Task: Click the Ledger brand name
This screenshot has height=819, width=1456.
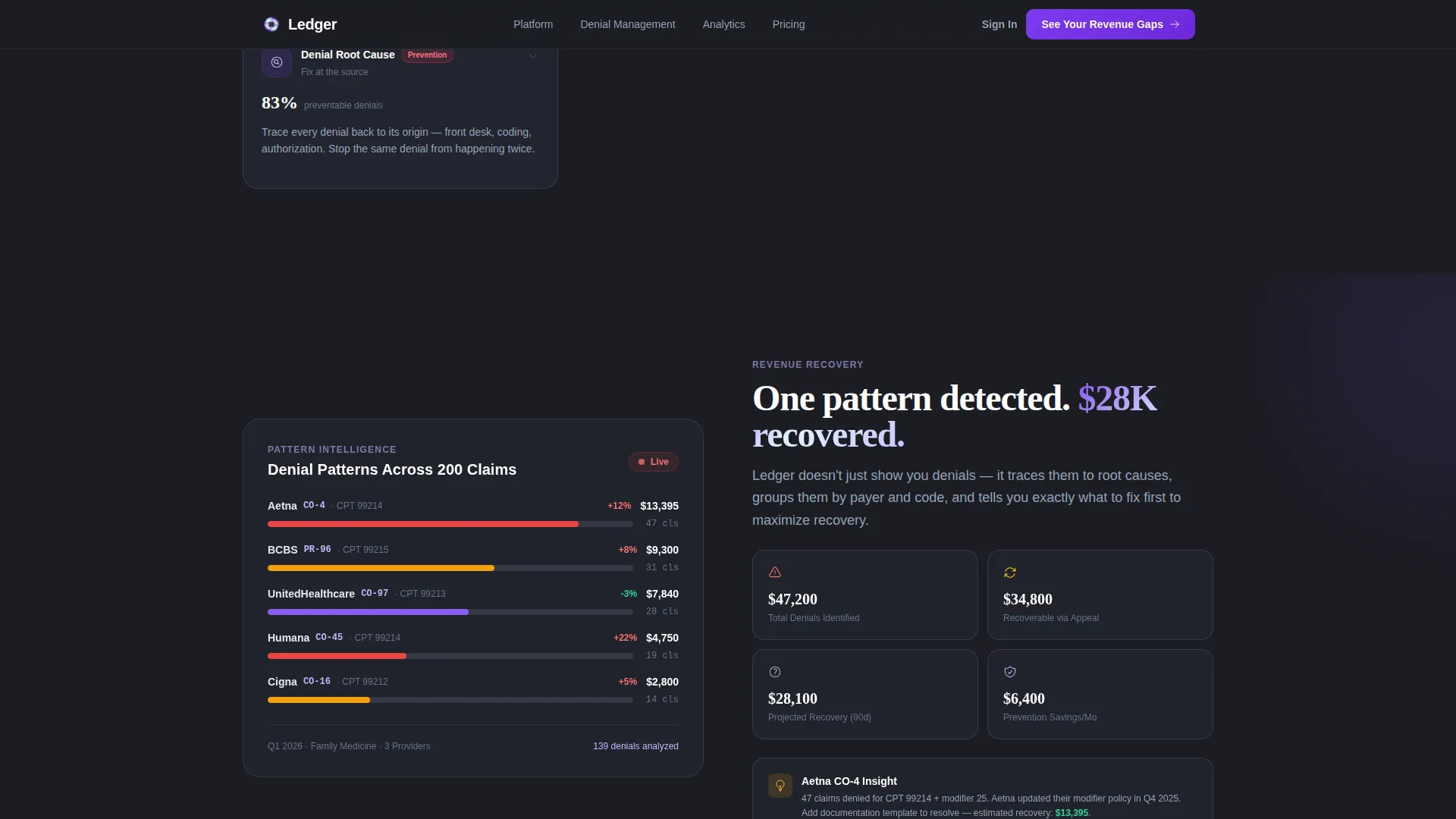Action: point(312,24)
